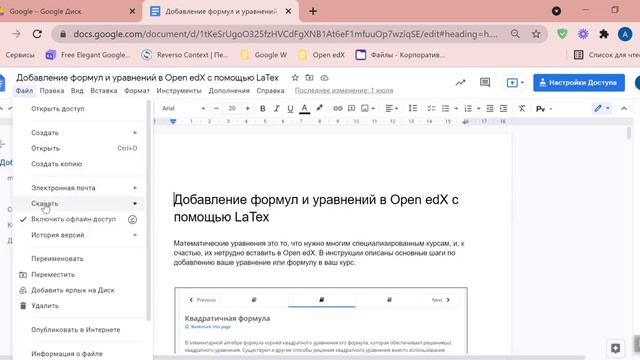
Task: Expand the Электронная почта submenu
Action: (x=80, y=188)
